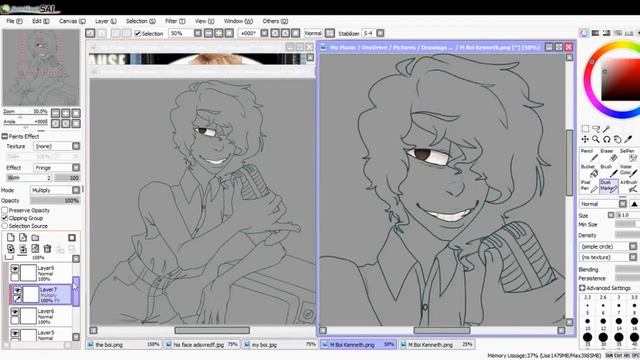Enable Preserve Opacity

[5, 210]
